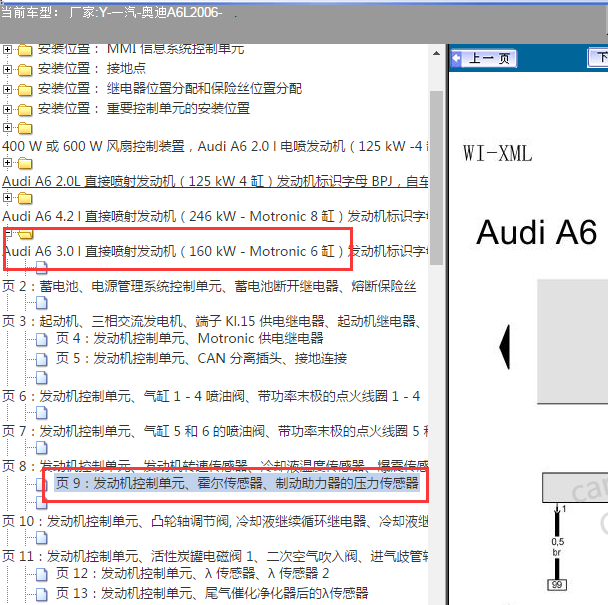Click document icon above 页 6 喷油阀

coord(41,377)
